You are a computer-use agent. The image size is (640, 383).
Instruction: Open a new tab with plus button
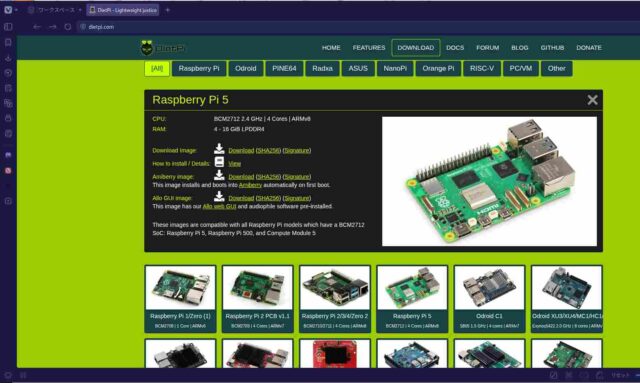point(167,10)
